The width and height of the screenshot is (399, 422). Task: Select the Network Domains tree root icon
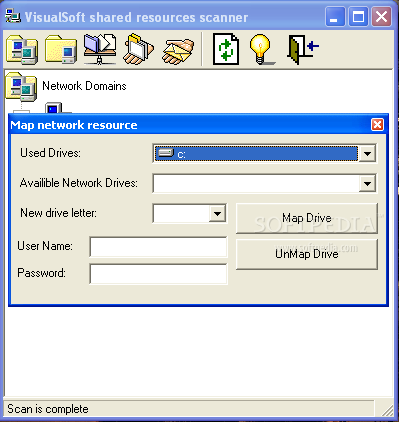(x=21, y=87)
